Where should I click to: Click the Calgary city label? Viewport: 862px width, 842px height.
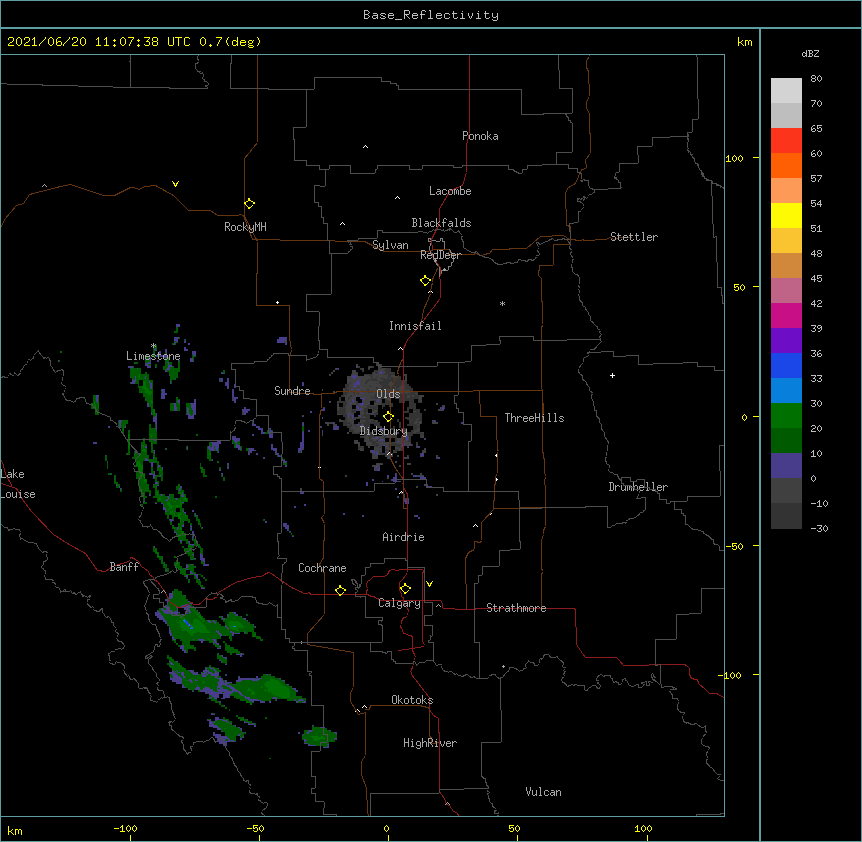pyautogui.click(x=399, y=603)
